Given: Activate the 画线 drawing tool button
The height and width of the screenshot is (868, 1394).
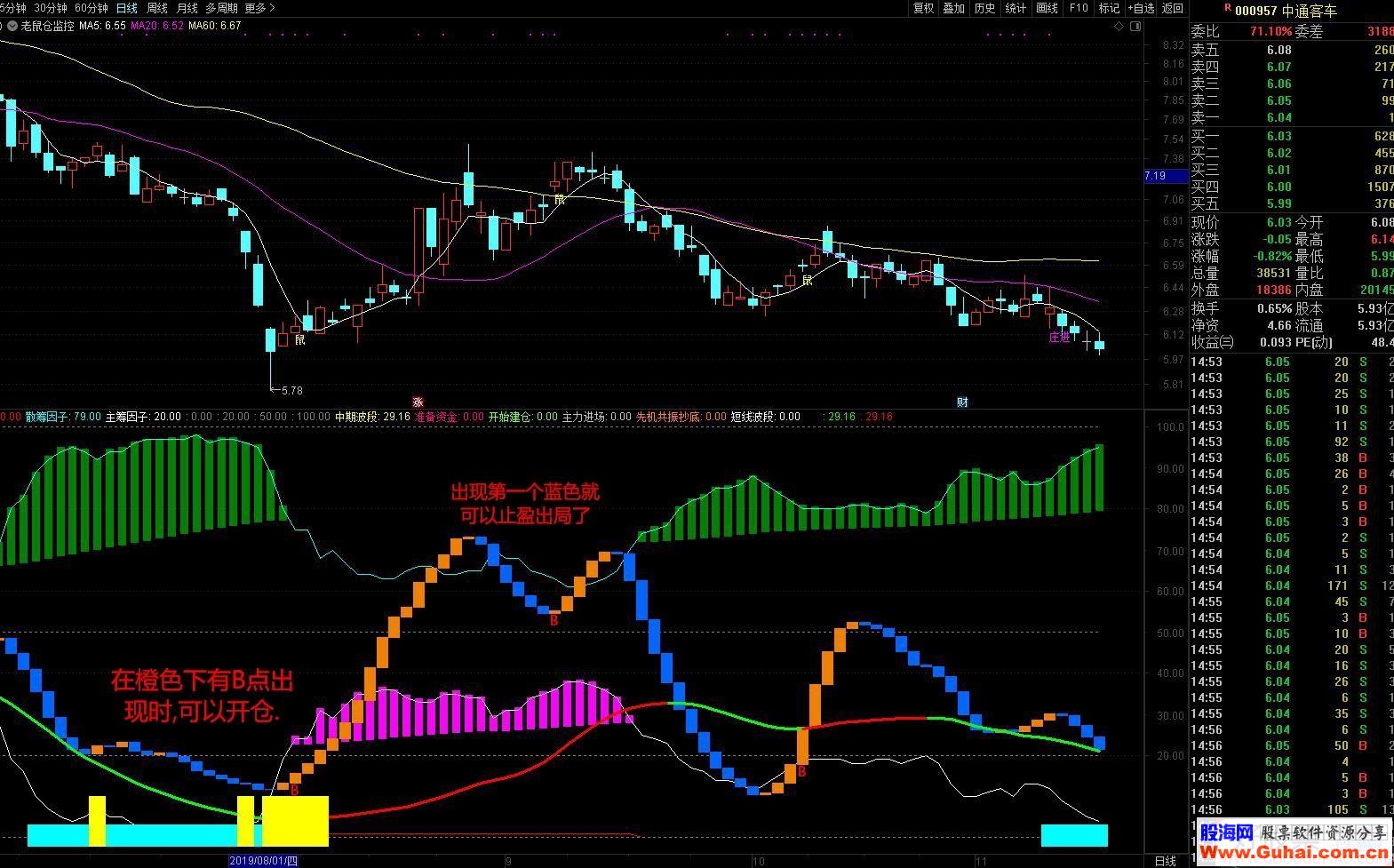Looking at the screenshot, I should coord(1047,8).
